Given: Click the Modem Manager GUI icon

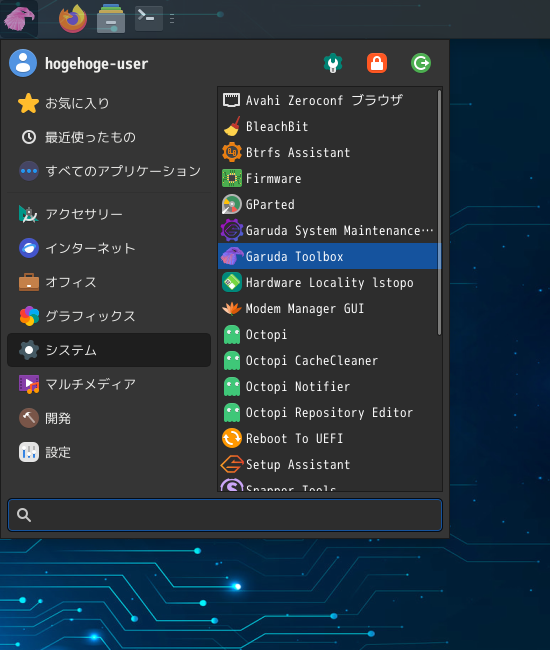Looking at the screenshot, I should tap(231, 308).
